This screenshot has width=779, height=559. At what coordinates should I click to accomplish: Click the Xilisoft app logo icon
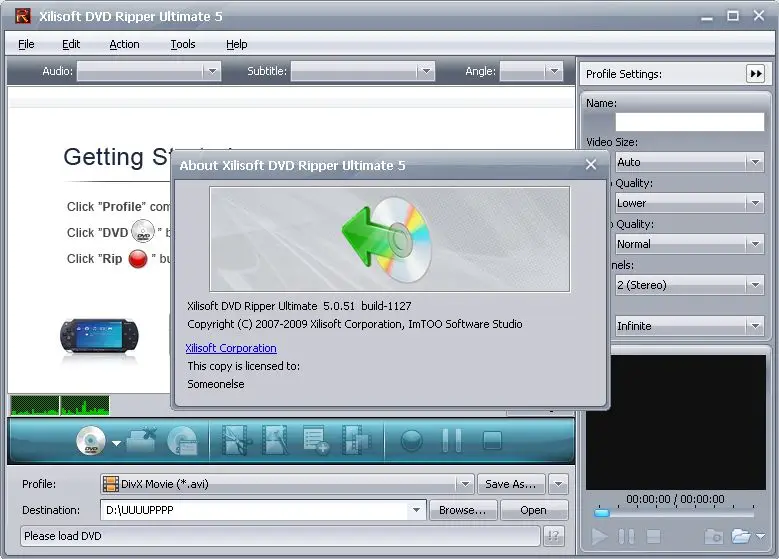coord(22,16)
